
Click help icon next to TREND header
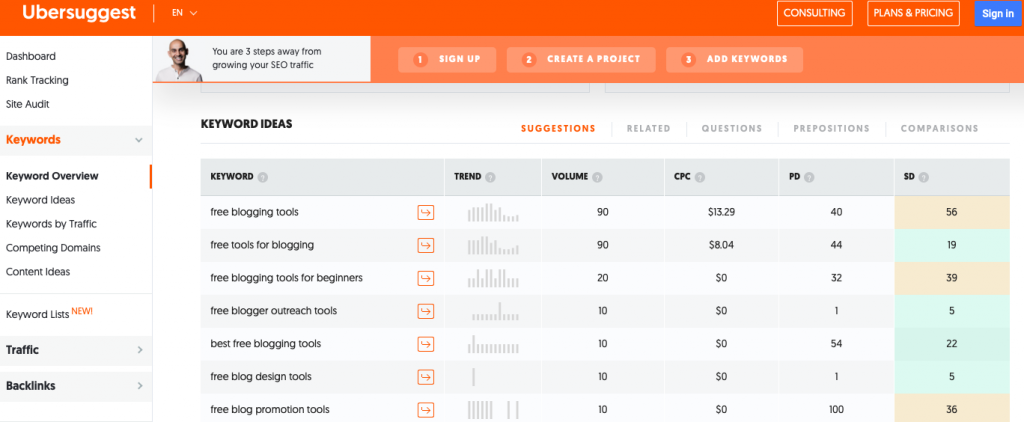pos(490,177)
